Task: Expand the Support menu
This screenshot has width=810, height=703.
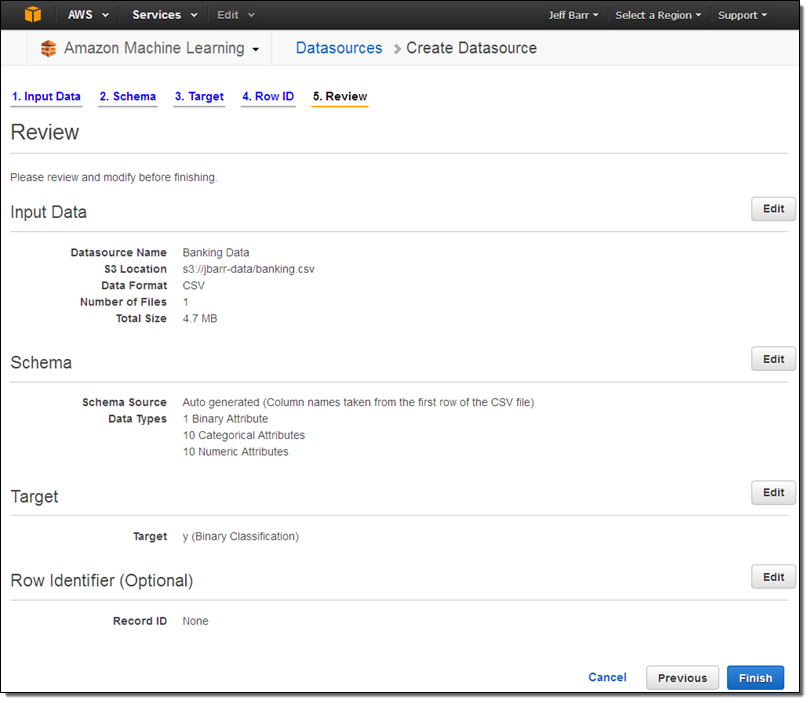Action: click(742, 15)
